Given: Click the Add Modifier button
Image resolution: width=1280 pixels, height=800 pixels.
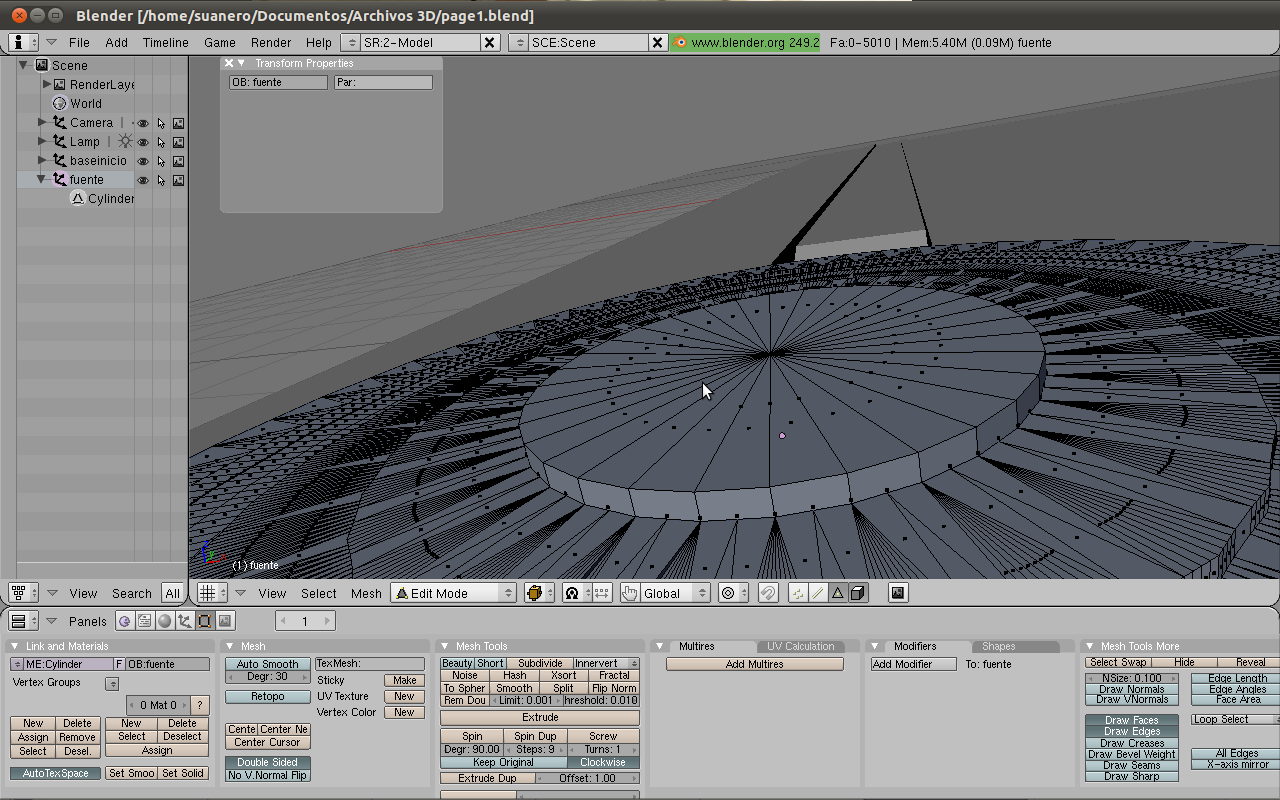Looking at the screenshot, I should (x=913, y=664).
